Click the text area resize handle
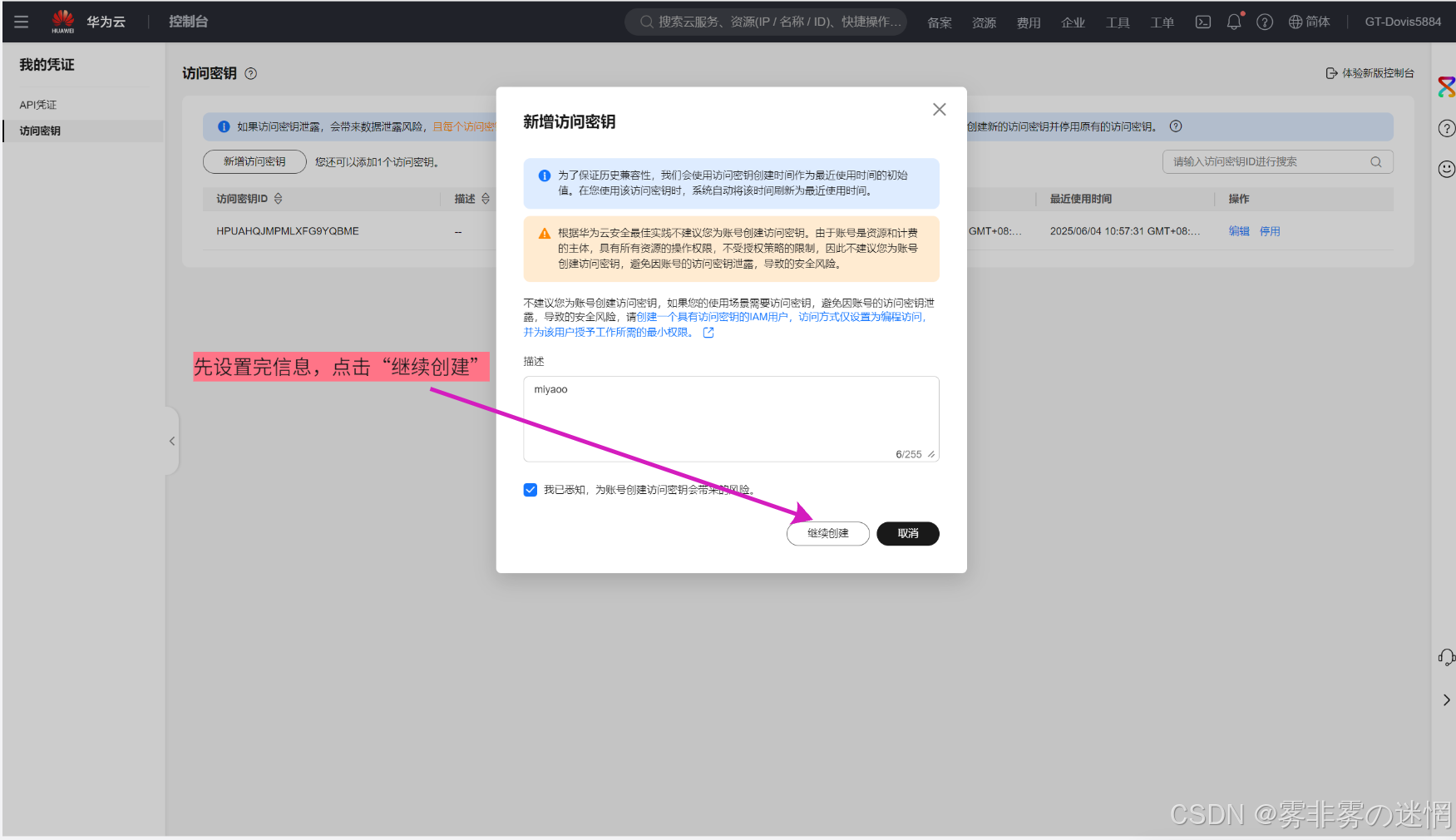This screenshot has height=840, width=1456. 931,454
